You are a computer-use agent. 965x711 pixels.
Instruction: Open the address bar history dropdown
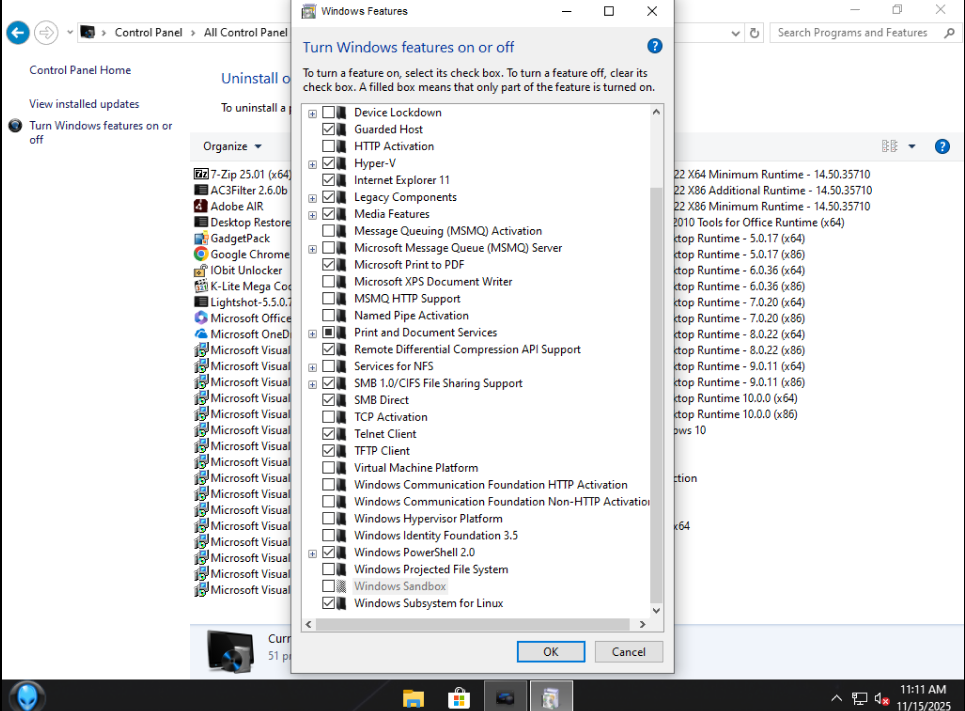(735, 33)
